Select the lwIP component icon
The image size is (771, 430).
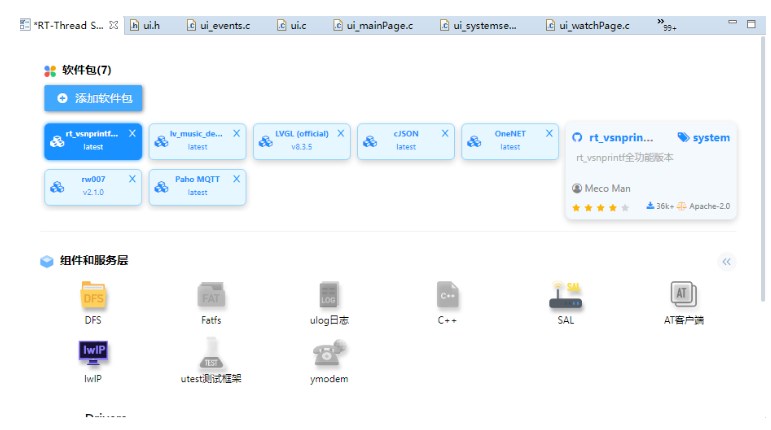pyautogui.click(x=93, y=353)
